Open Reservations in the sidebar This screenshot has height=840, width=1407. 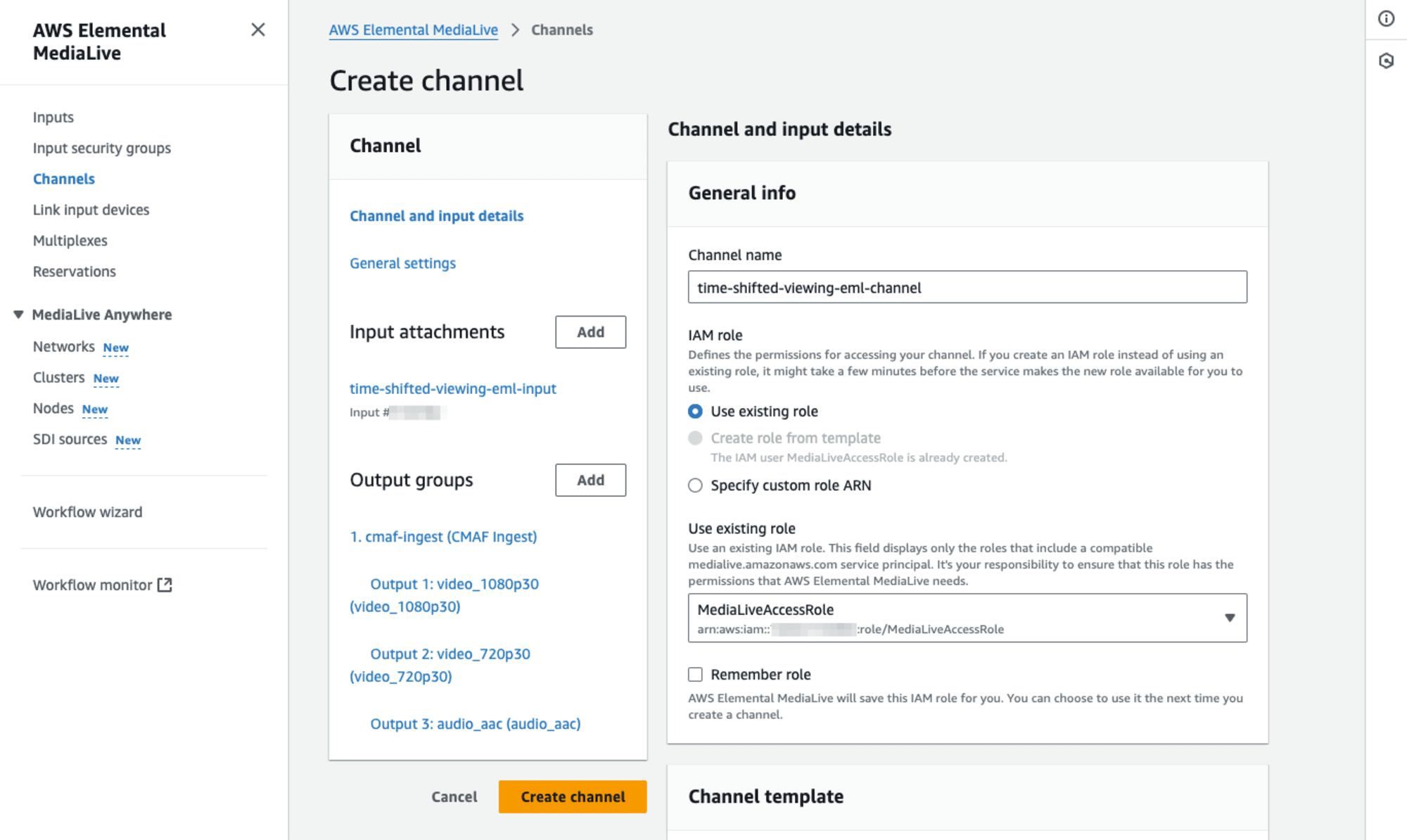pyautogui.click(x=75, y=272)
